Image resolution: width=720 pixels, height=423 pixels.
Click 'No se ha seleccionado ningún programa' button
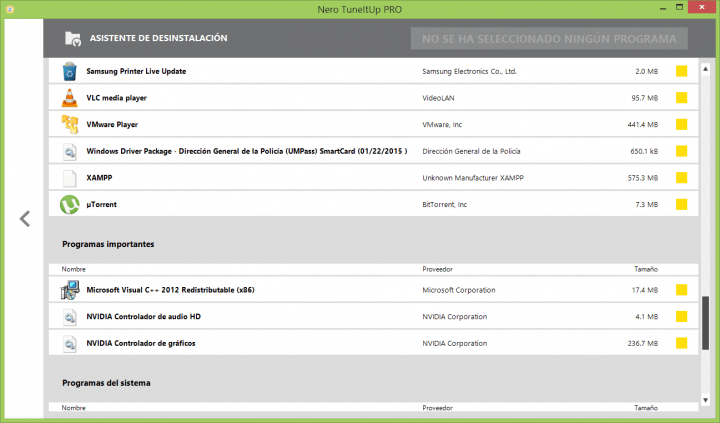coord(549,39)
